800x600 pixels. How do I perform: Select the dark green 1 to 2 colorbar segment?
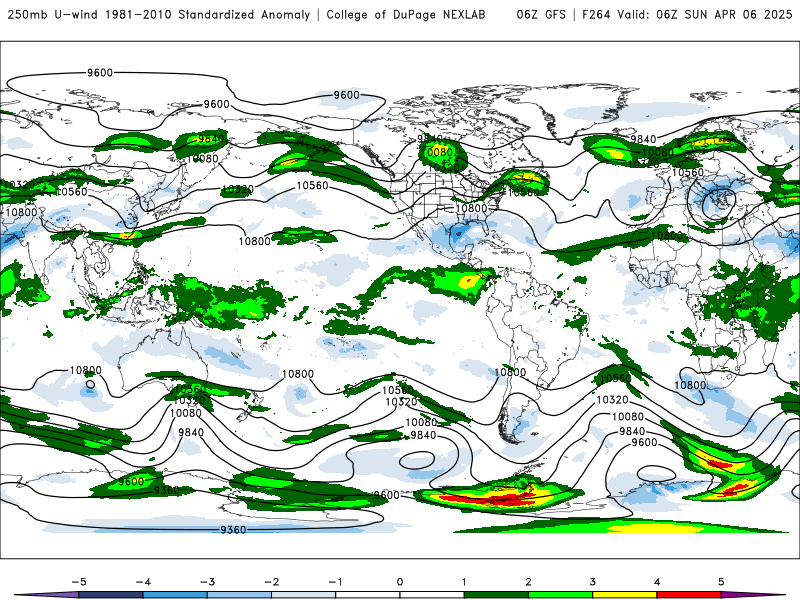pos(496,595)
